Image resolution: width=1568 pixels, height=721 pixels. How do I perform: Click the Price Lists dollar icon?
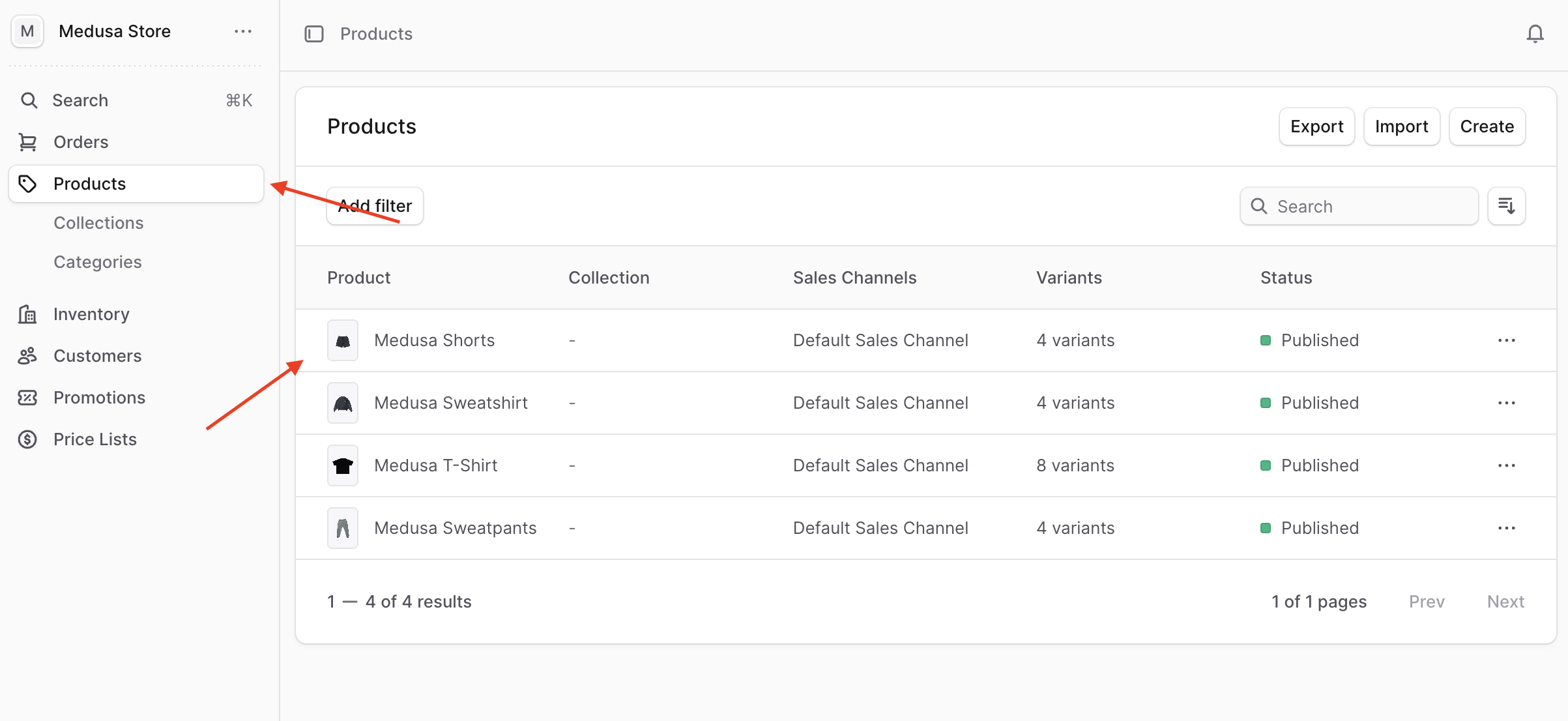(x=27, y=439)
